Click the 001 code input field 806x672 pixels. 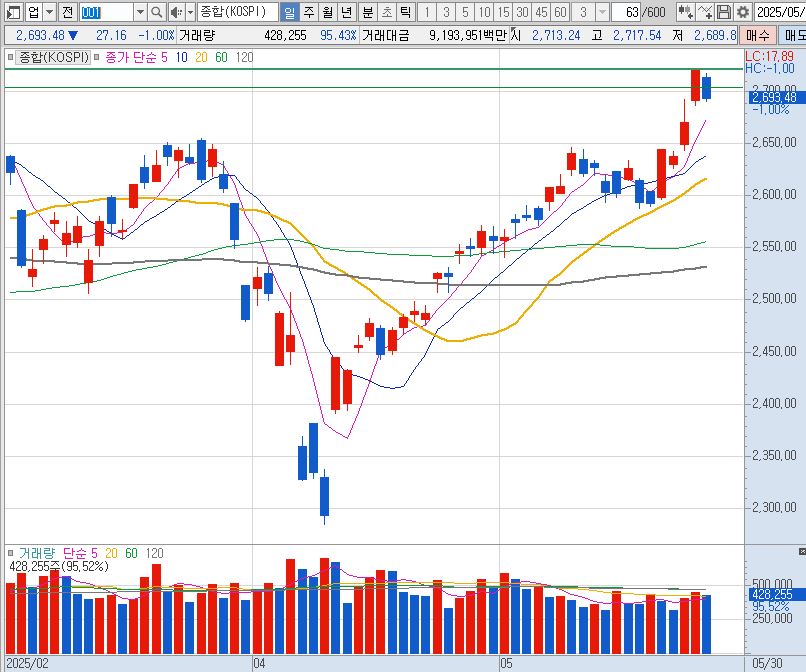[106, 12]
